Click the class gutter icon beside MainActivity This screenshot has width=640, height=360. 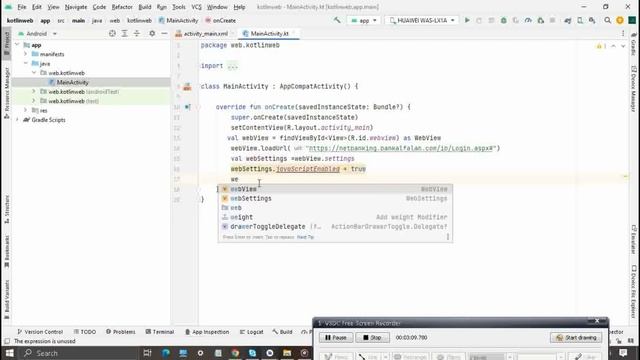(x=187, y=87)
